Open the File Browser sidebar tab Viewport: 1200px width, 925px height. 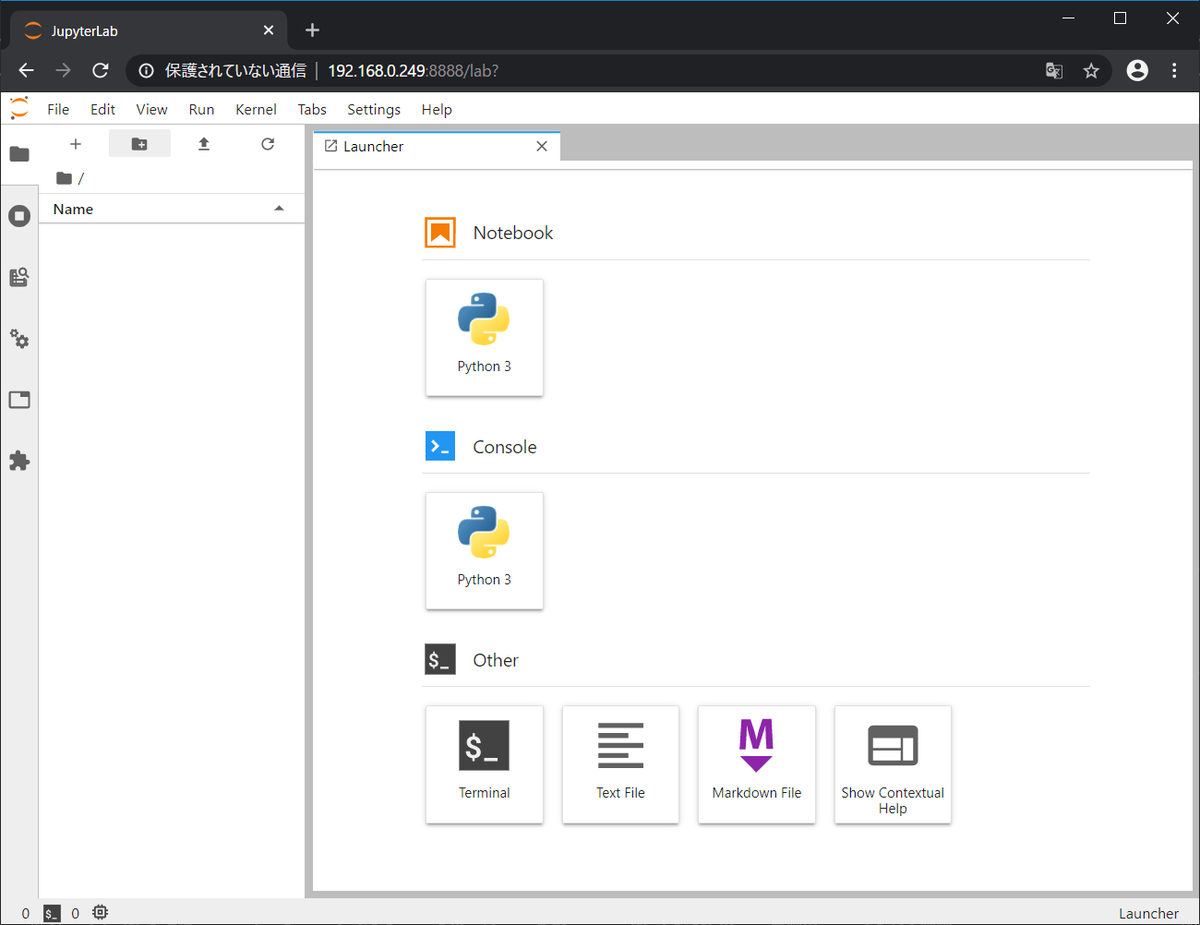(x=19, y=154)
